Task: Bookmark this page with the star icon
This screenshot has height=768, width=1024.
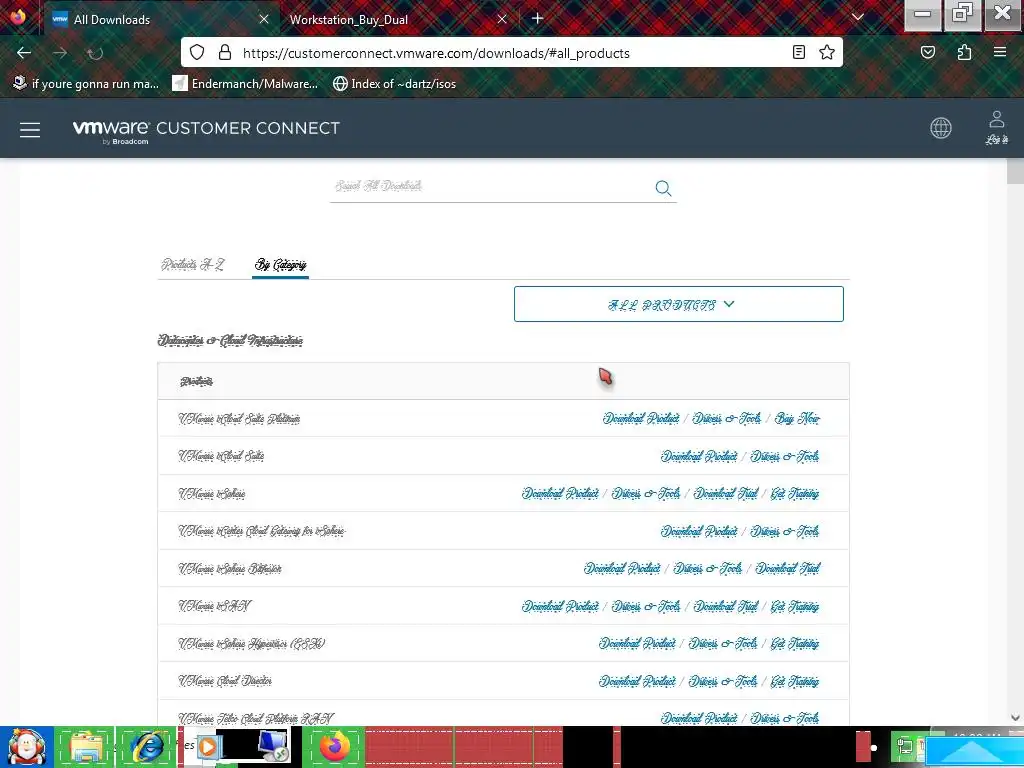Action: tap(827, 52)
